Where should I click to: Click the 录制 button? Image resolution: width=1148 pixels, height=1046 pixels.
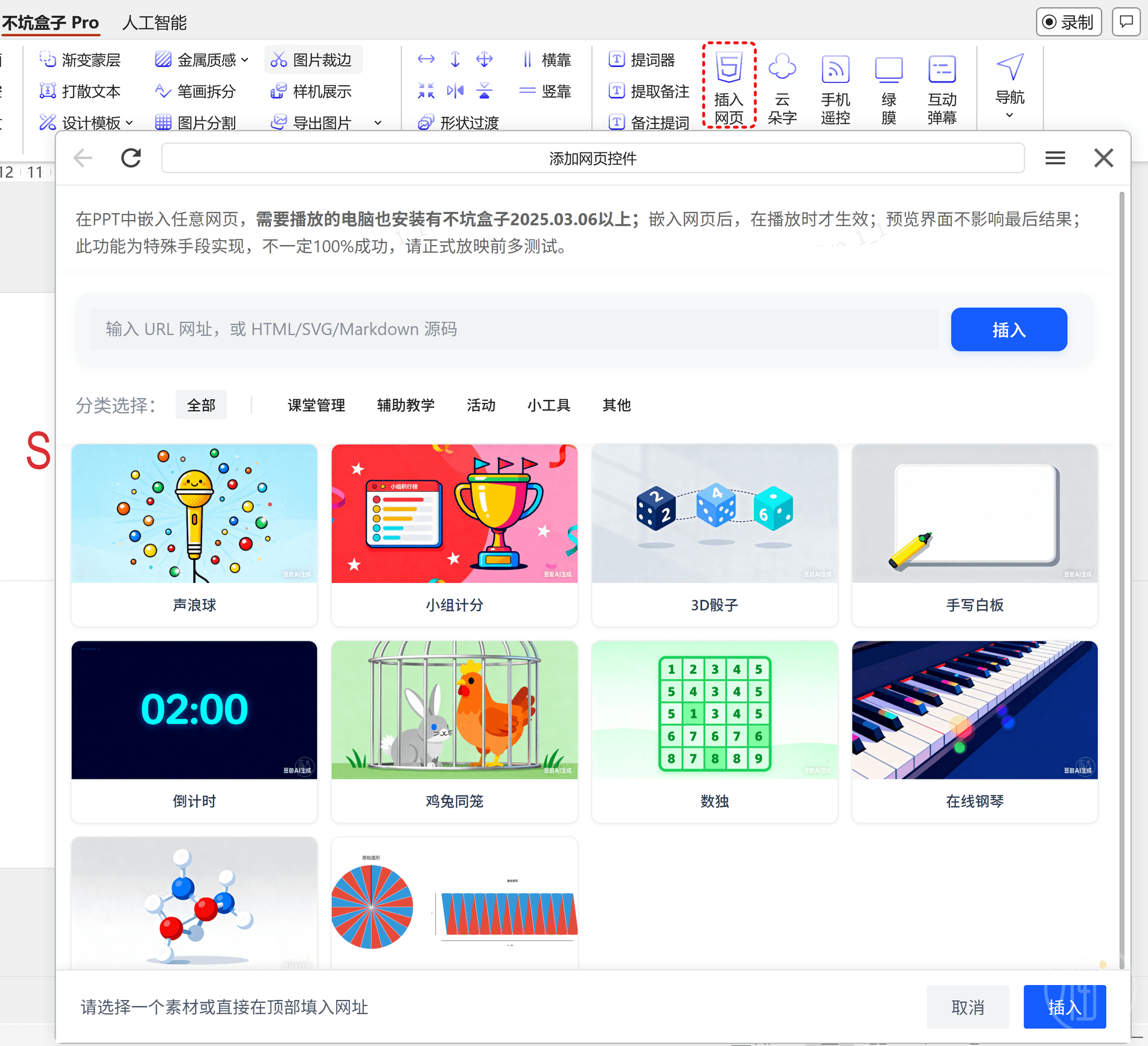coord(1068,22)
